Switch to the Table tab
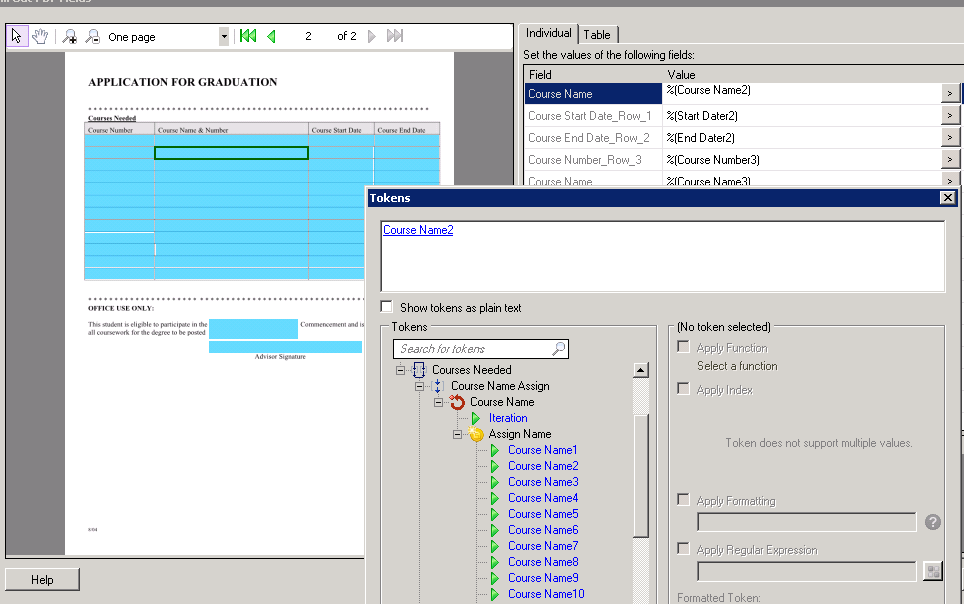 coord(597,35)
